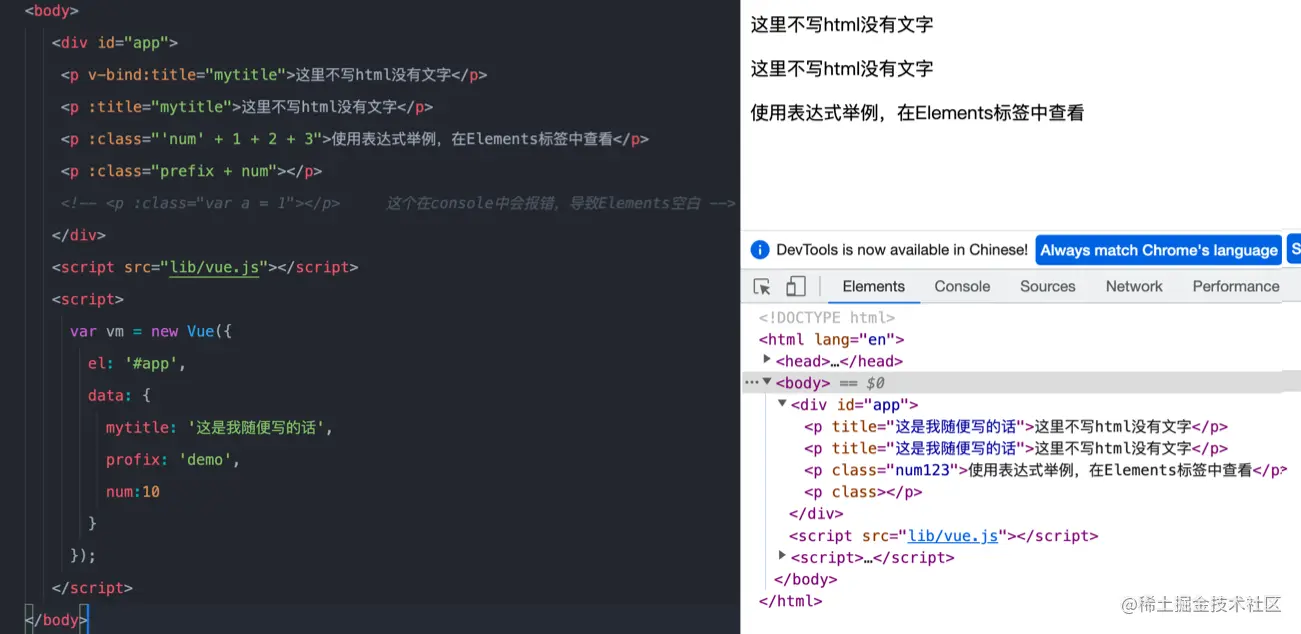Select the closing </html> tag line
This screenshot has width=1301, height=634.
pos(791,601)
